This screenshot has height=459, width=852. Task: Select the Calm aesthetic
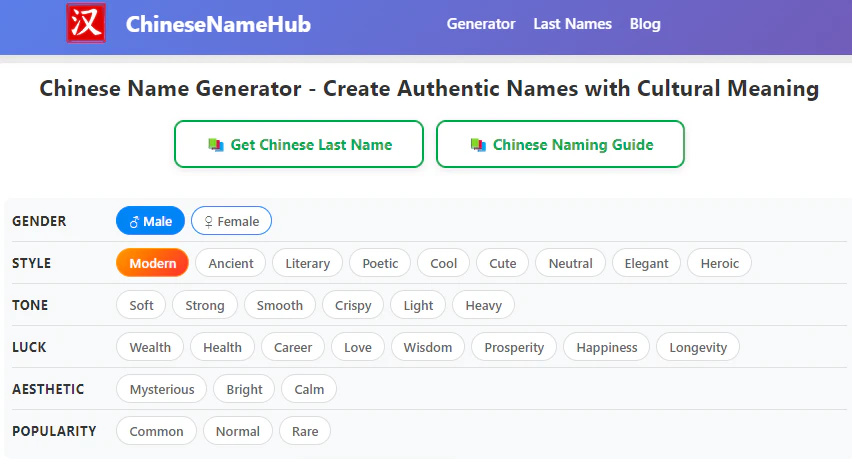tap(309, 389)
